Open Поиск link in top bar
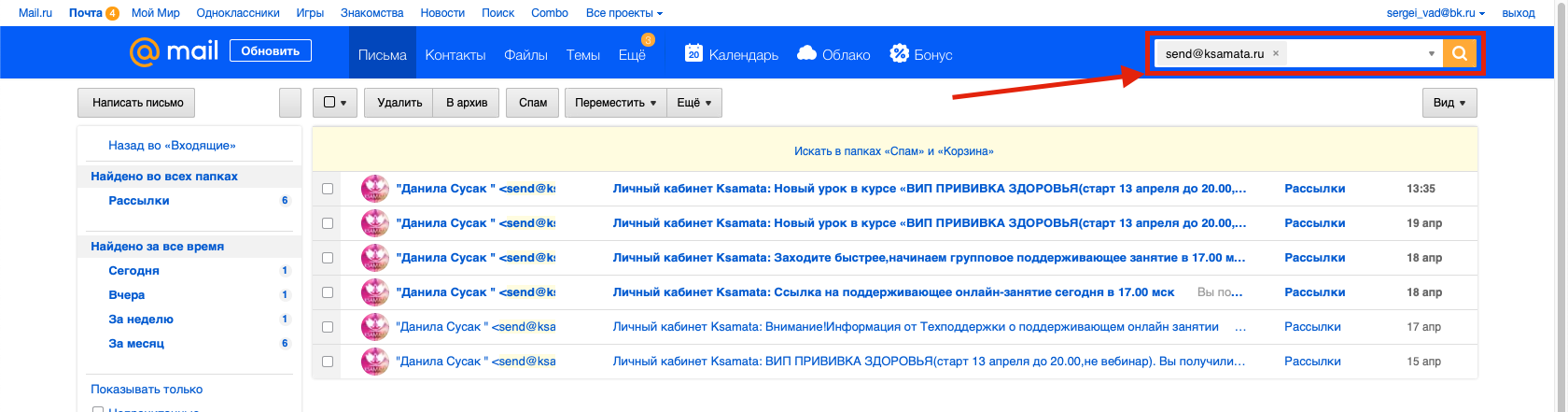Screen dimensions: 1568x412 [498, 13]
